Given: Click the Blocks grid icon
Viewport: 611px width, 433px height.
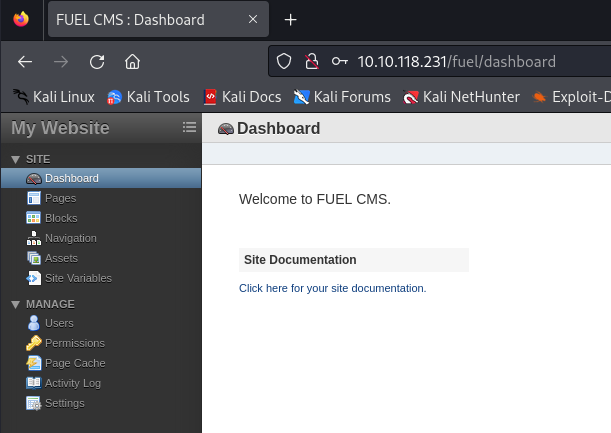Looking at the screenshot, I should click(34, 218).
